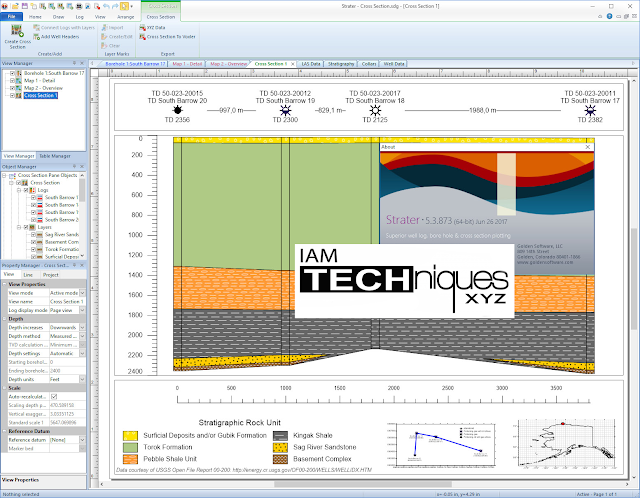Image resolution: width=640 pixels, height=498 pixels.
Task: Toggle the Logs group visibility checkbox
Action: tap(26, 190)
